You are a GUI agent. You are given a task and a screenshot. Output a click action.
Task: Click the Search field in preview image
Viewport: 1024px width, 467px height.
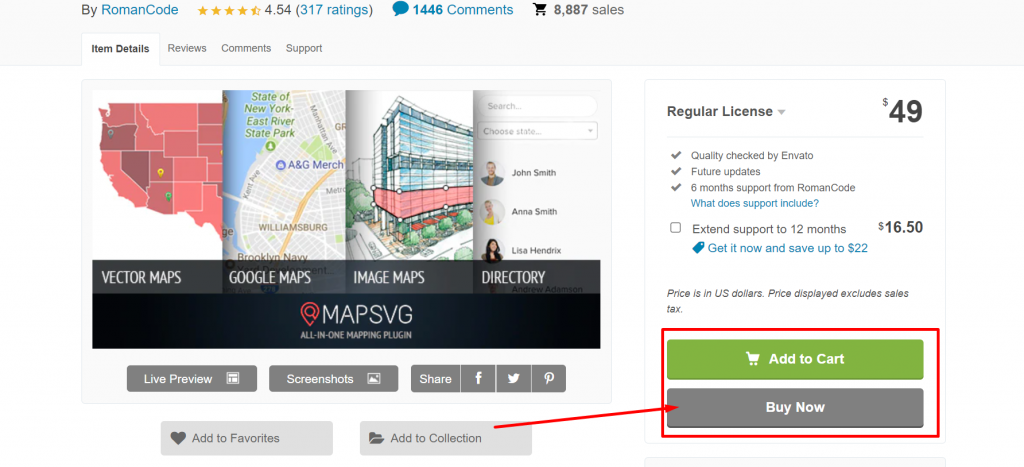pyautogui.click(x=537, y=106)
